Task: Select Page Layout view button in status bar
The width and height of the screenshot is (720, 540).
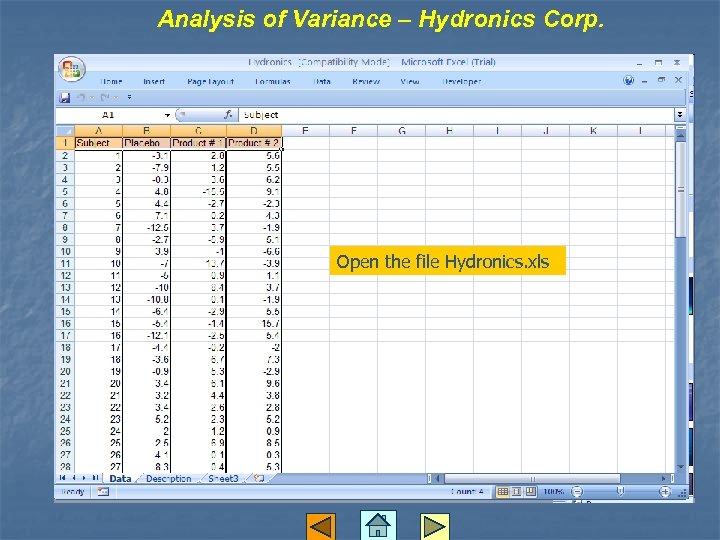Action: pos(517,492)
